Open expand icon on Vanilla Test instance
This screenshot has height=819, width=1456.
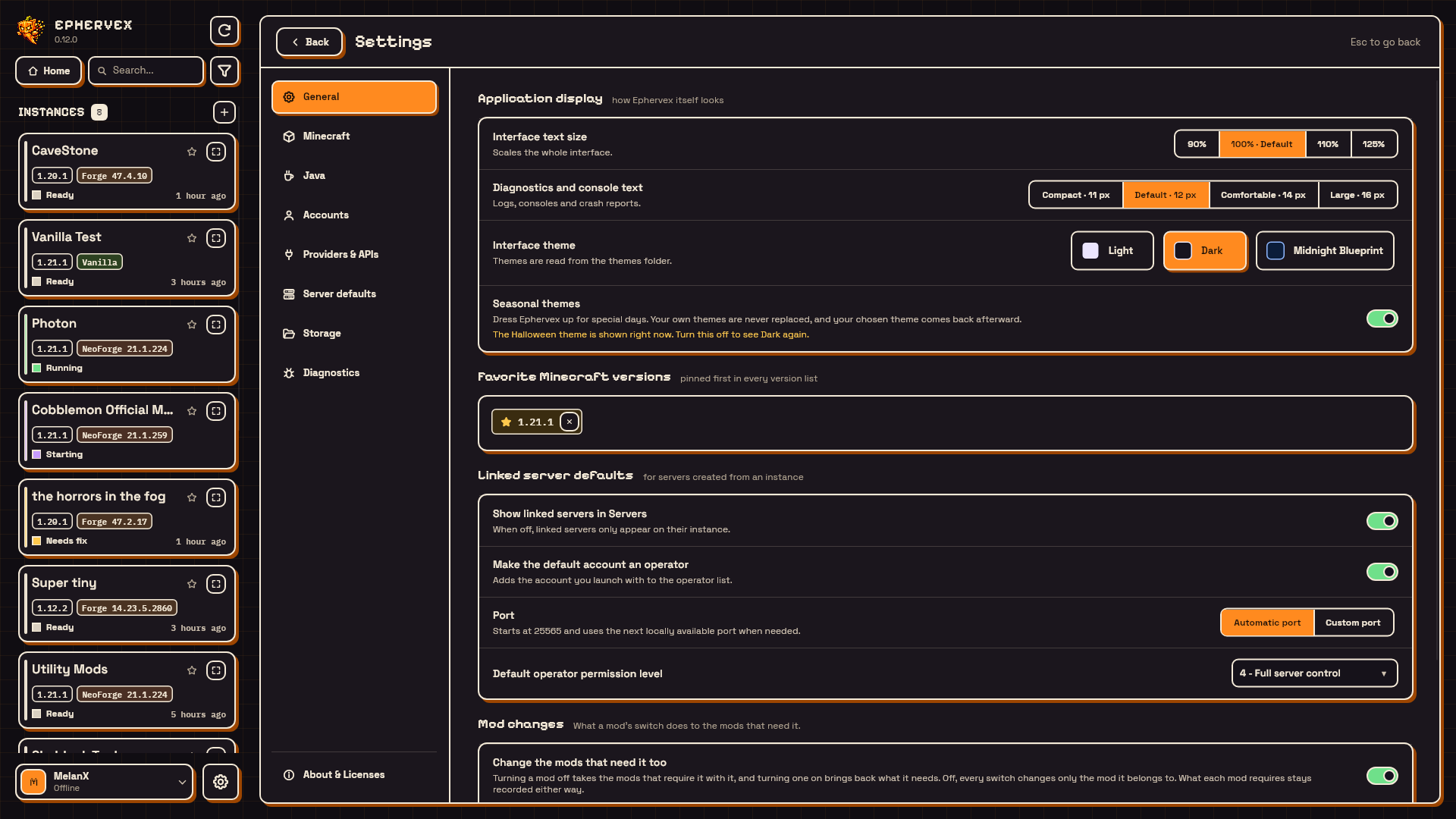(x=216, y=238)
